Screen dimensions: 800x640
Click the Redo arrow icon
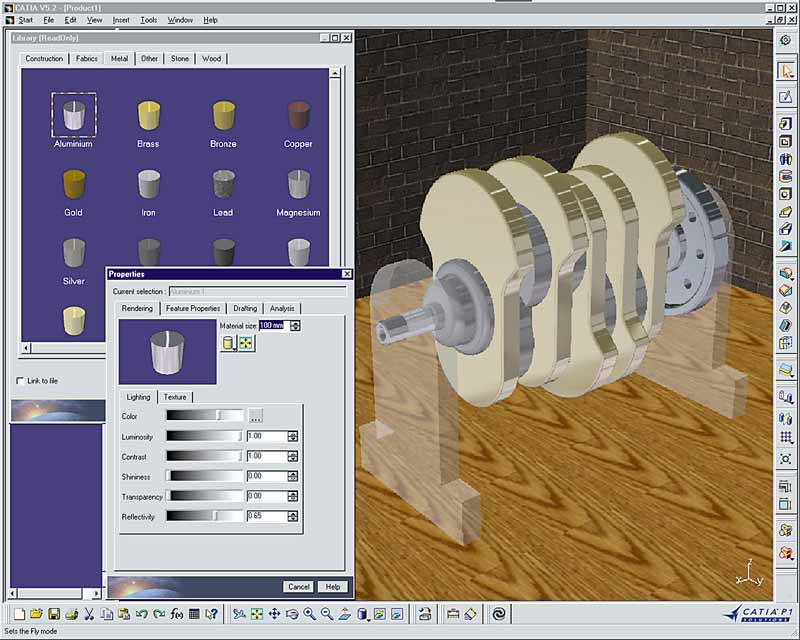[159, 614]
